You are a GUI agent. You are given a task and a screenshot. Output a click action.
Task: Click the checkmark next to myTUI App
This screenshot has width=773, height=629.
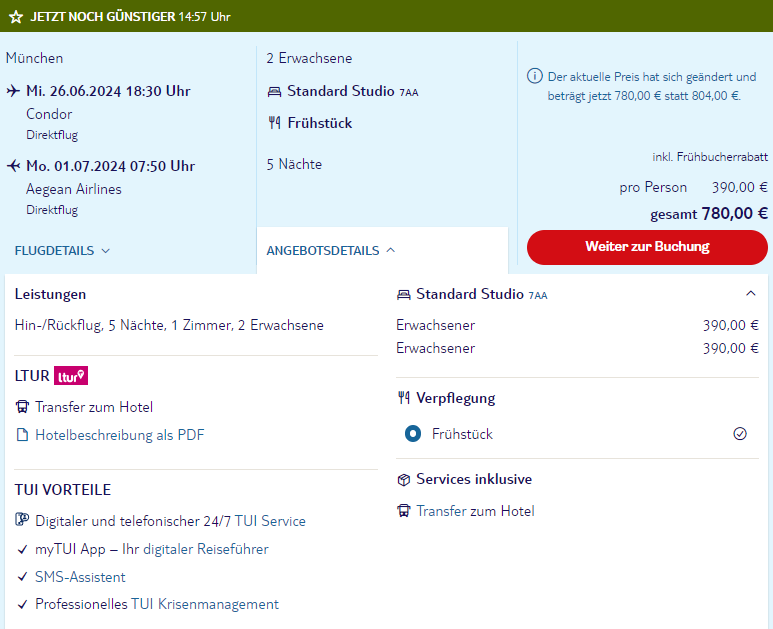[x=22, y=549]
